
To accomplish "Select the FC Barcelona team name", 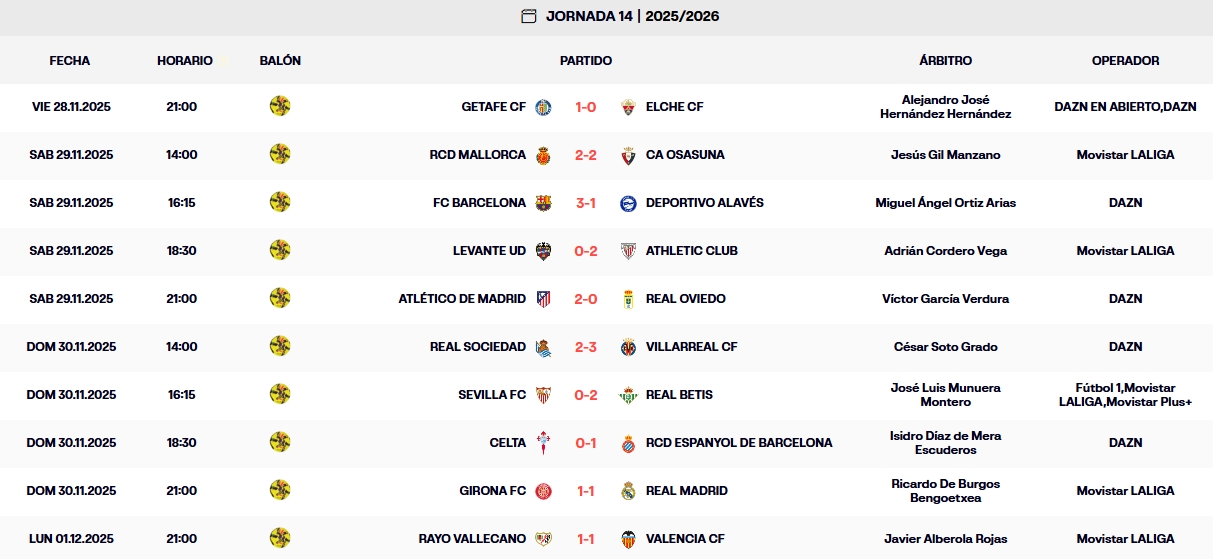I will tap(479, 203).
